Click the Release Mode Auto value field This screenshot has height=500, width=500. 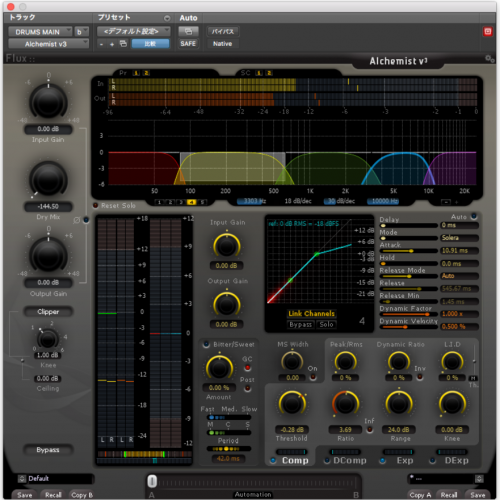pos(459,276)
